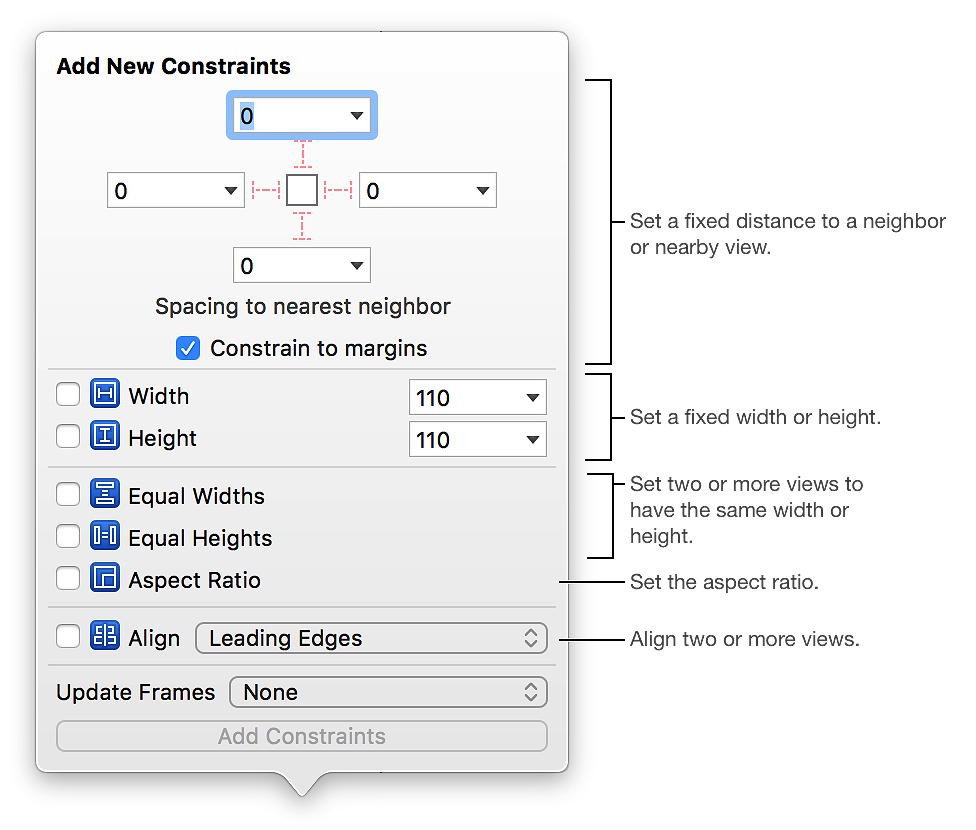The image size is (976, 830).
Task: Click the Aspect Ratio icon
Action: click(x=105, y=577)
